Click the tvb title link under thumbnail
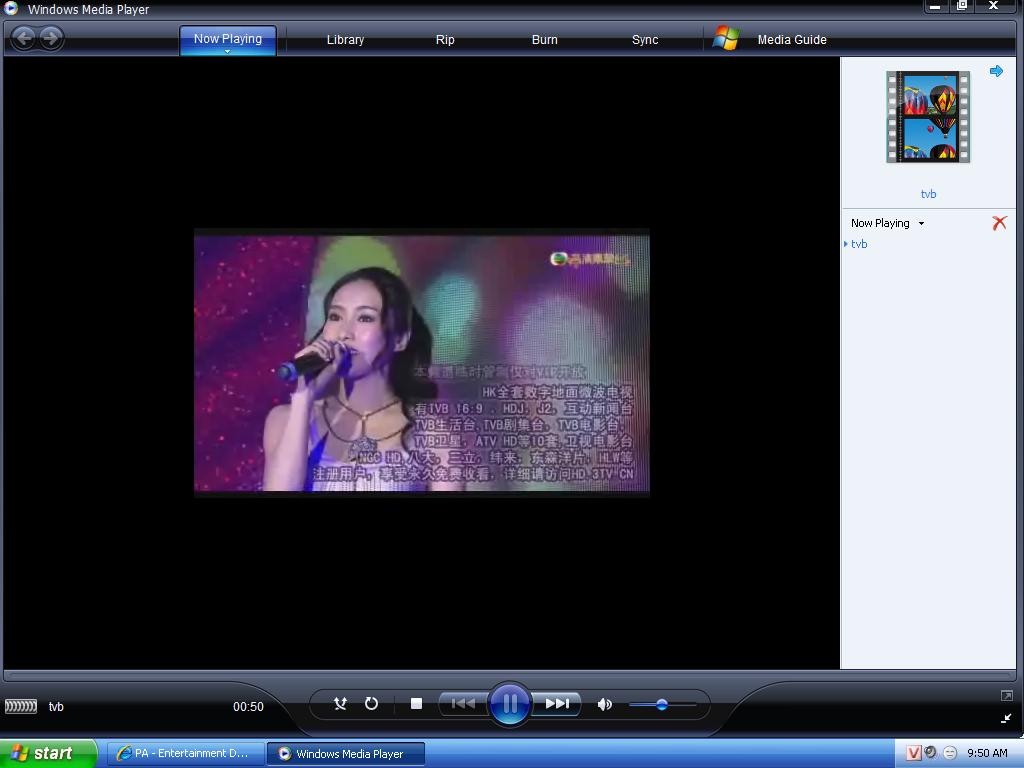The image size is (1024, 768). (928, 194)
